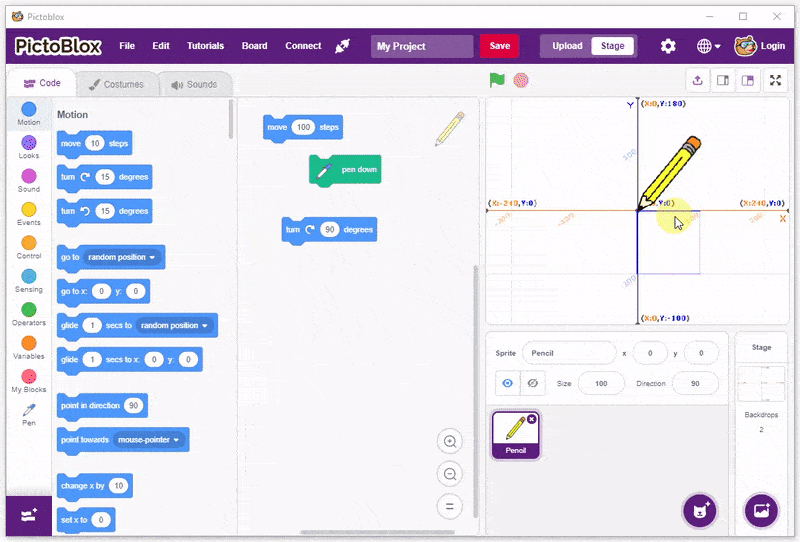
Task: Click the sprite name field Pencil
Action: pos(569,353)
